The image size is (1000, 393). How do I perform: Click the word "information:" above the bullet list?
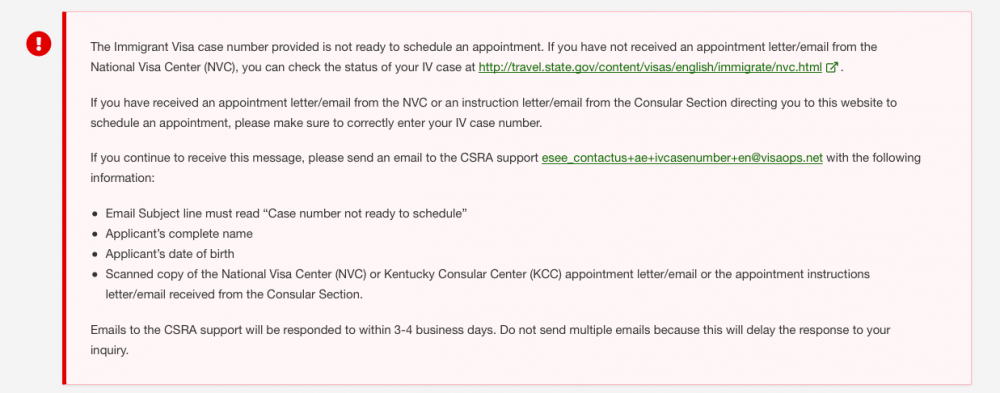(x=122, y=178)
